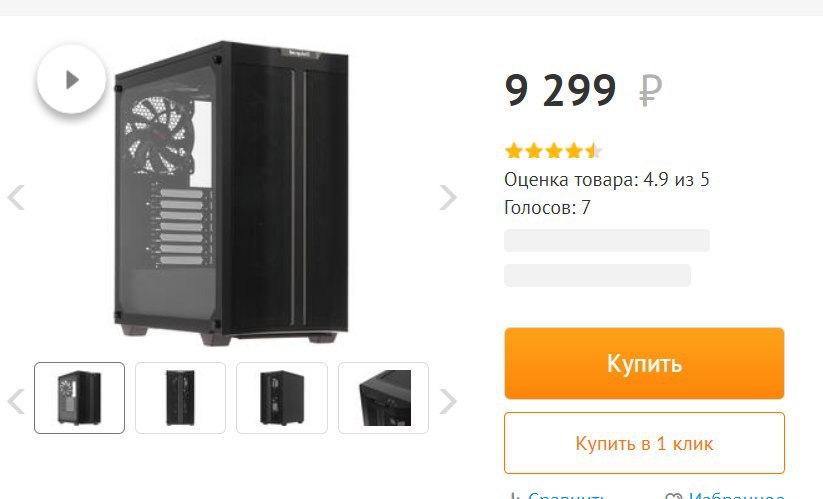
Task: Show previous photo with main image left arrow
Action: [16, 197]
